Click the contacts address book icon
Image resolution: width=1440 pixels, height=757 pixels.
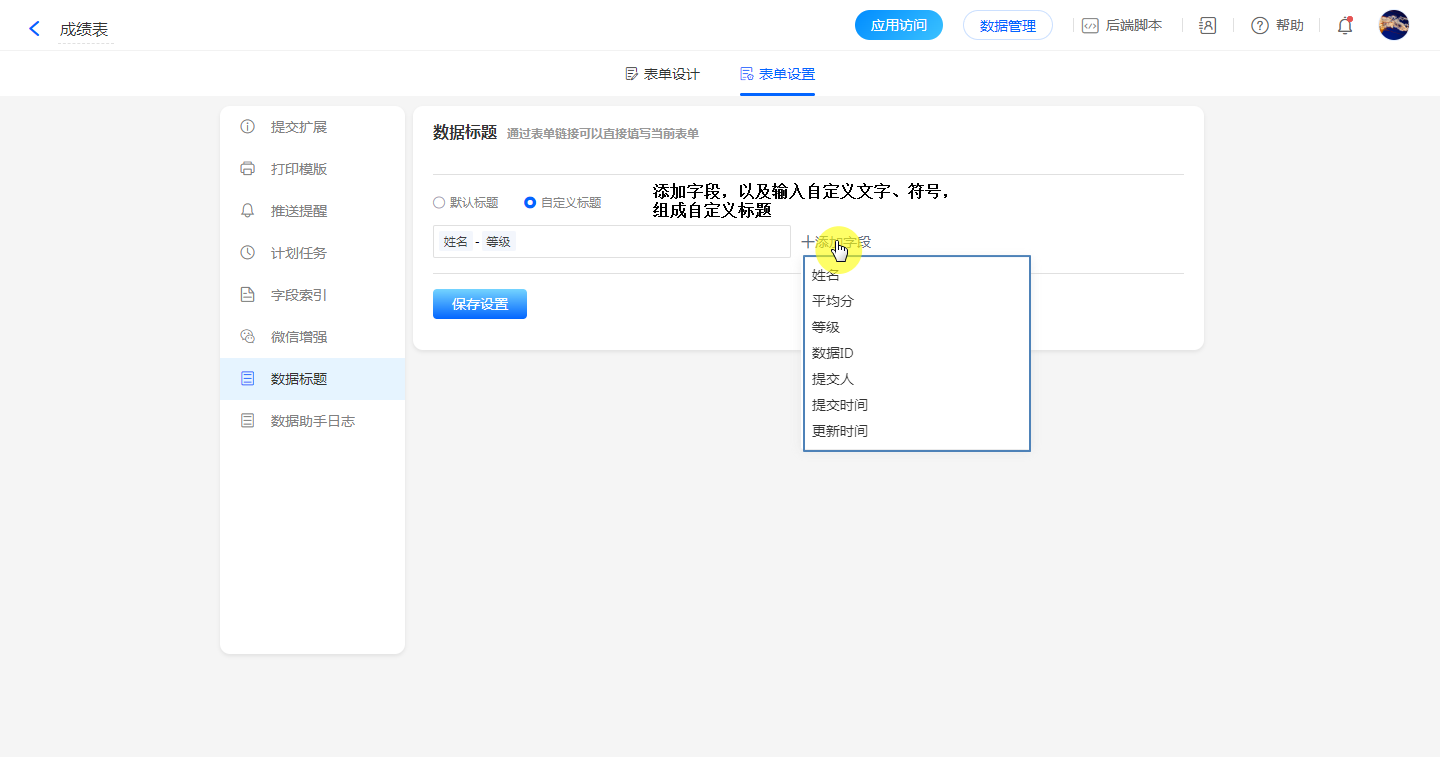(1207, 26)
